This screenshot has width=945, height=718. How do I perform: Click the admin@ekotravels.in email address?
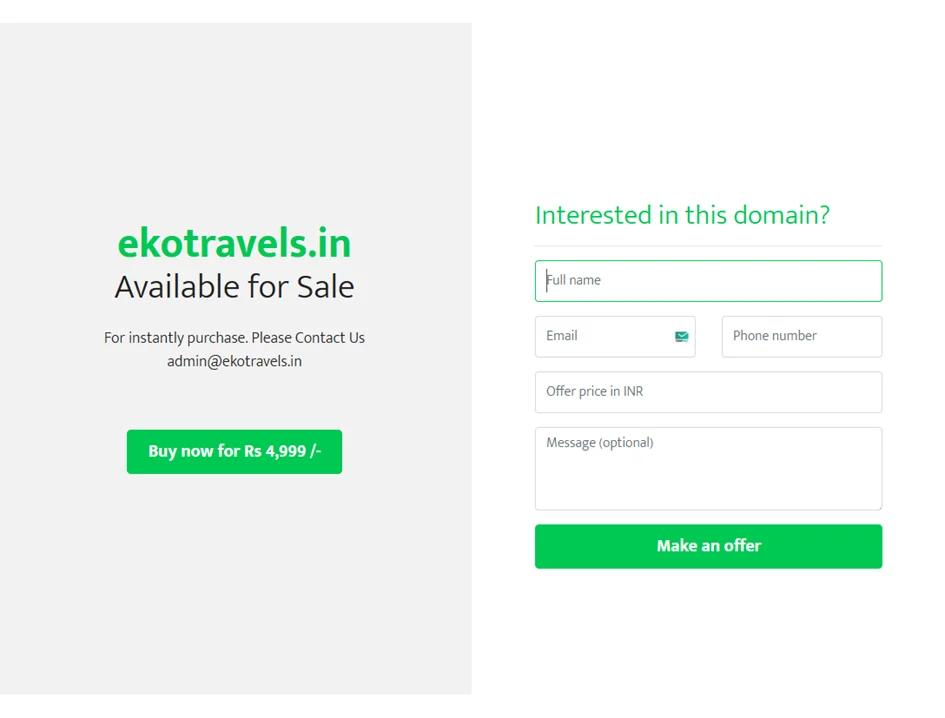click(234, 361)
